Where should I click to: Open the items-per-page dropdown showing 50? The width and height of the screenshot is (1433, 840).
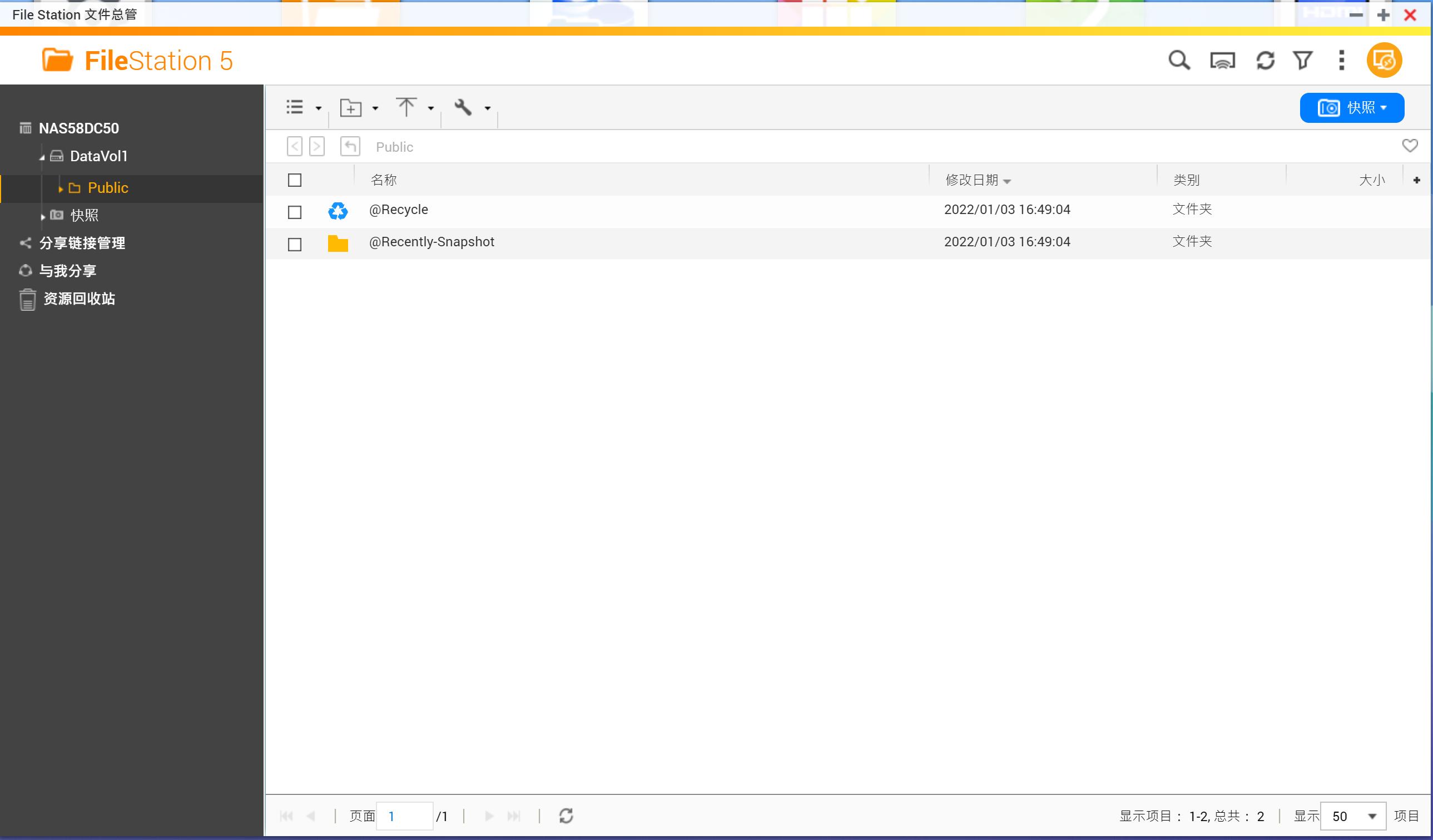[x=1353, y=816]
